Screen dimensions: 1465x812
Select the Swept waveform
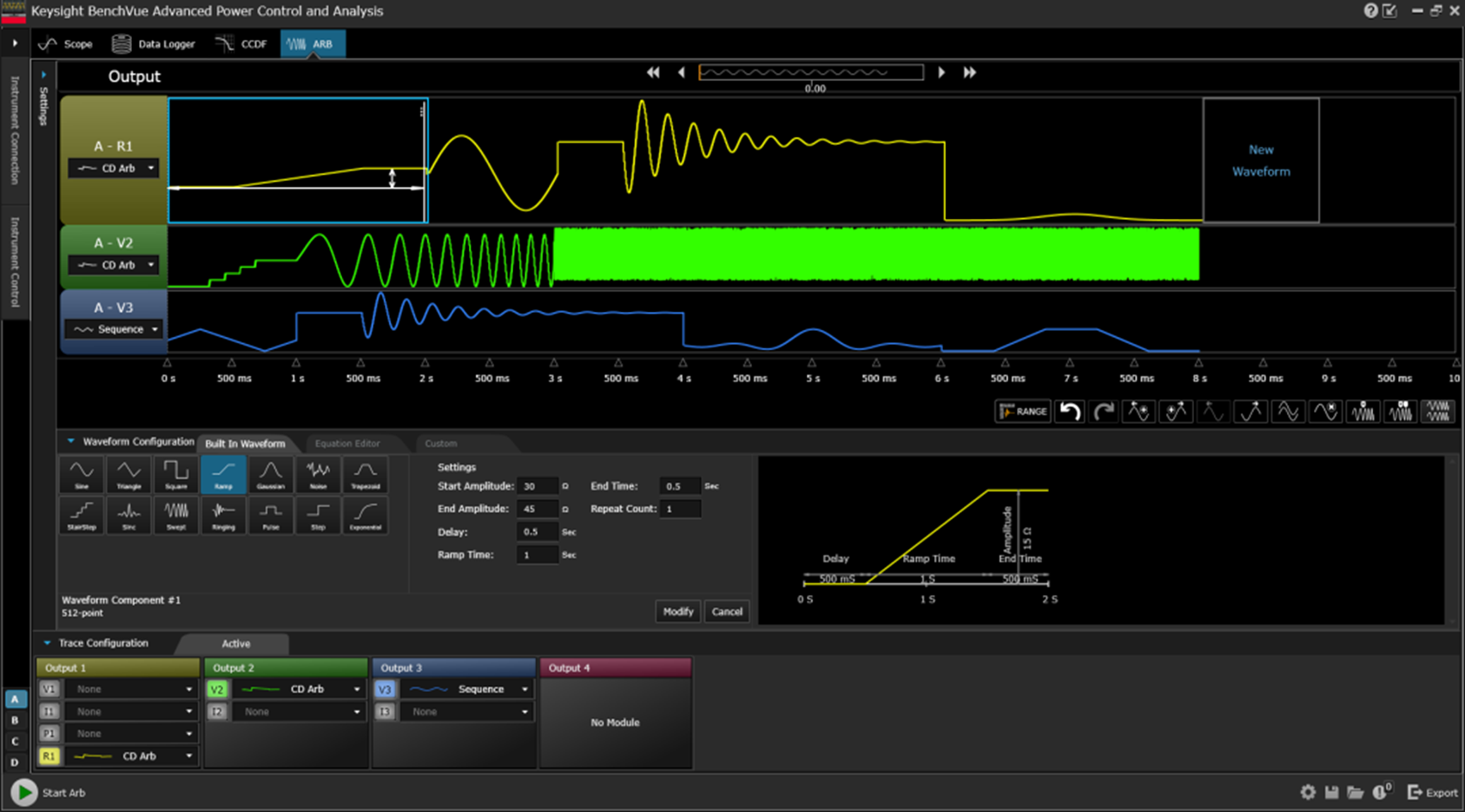tap(175, 515)
